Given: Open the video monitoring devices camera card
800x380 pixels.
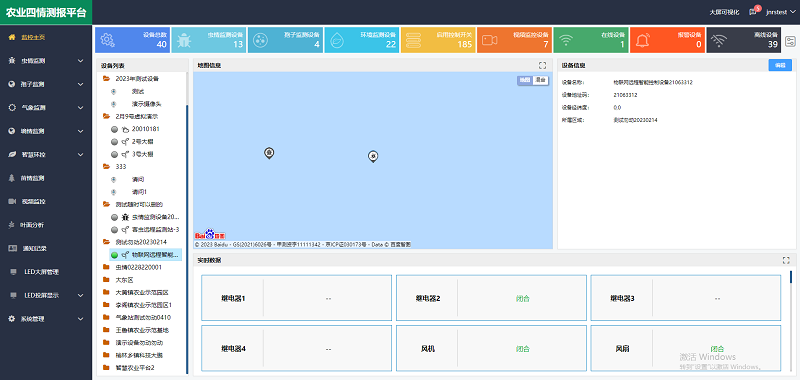Looking at the screenshot, I should click(x=514, y=40).
